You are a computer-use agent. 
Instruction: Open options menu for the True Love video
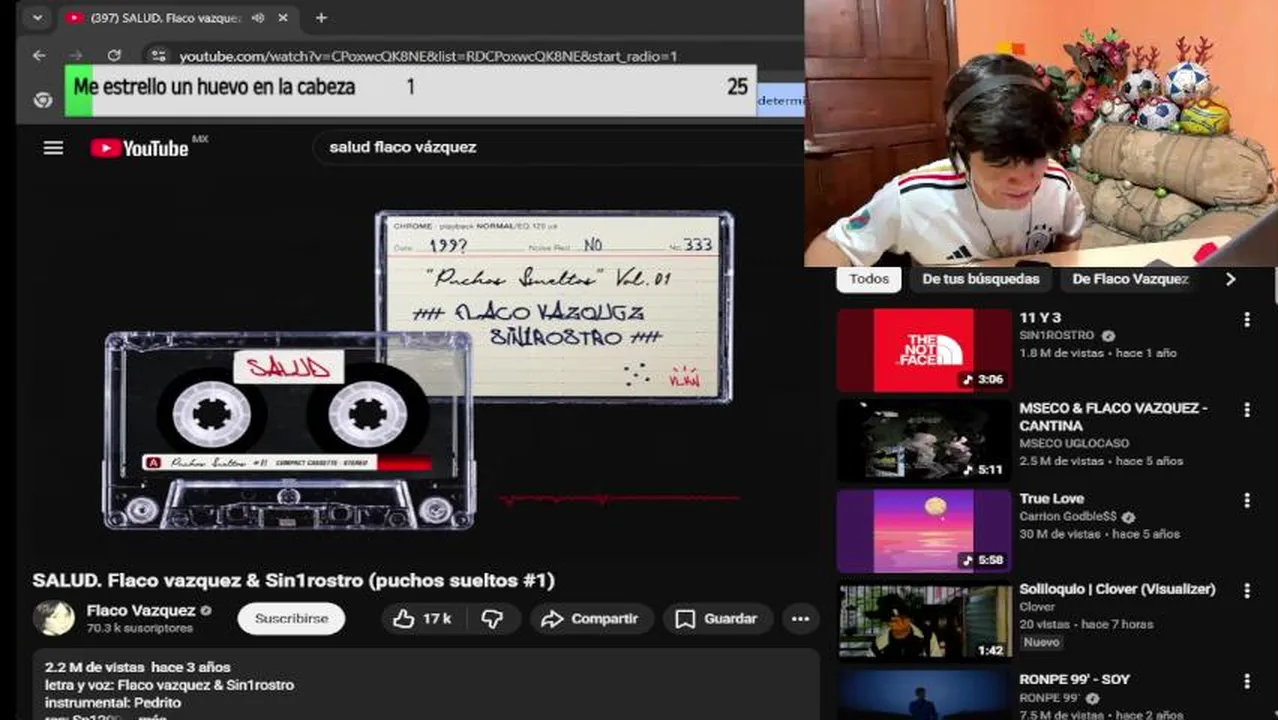[1246, 500]
